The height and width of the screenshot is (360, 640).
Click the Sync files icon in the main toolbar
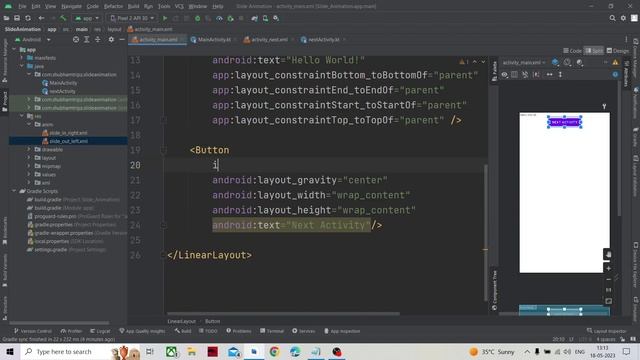pyautogui.click(x=28, y=18)
